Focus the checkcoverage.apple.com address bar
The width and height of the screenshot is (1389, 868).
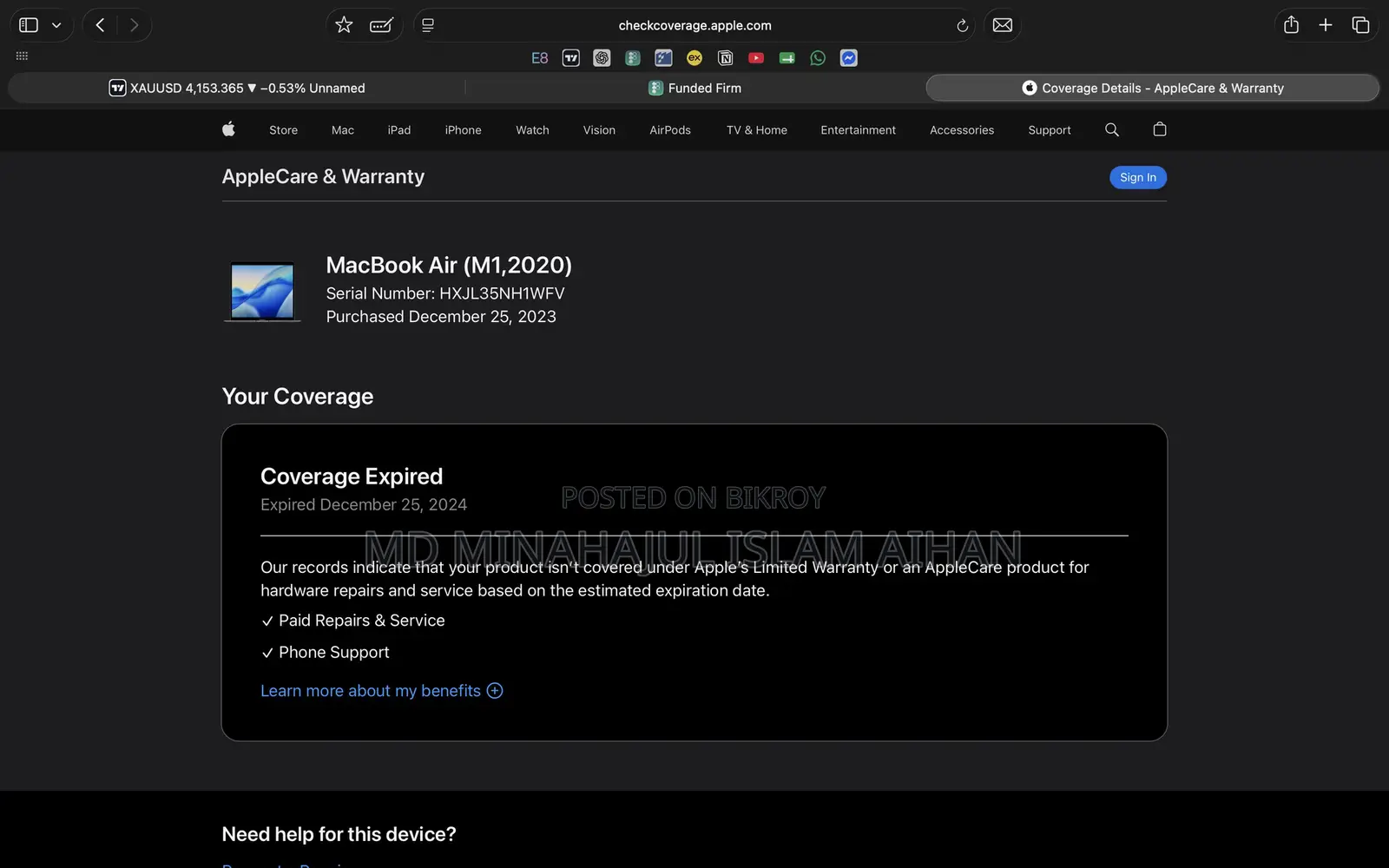694,25
